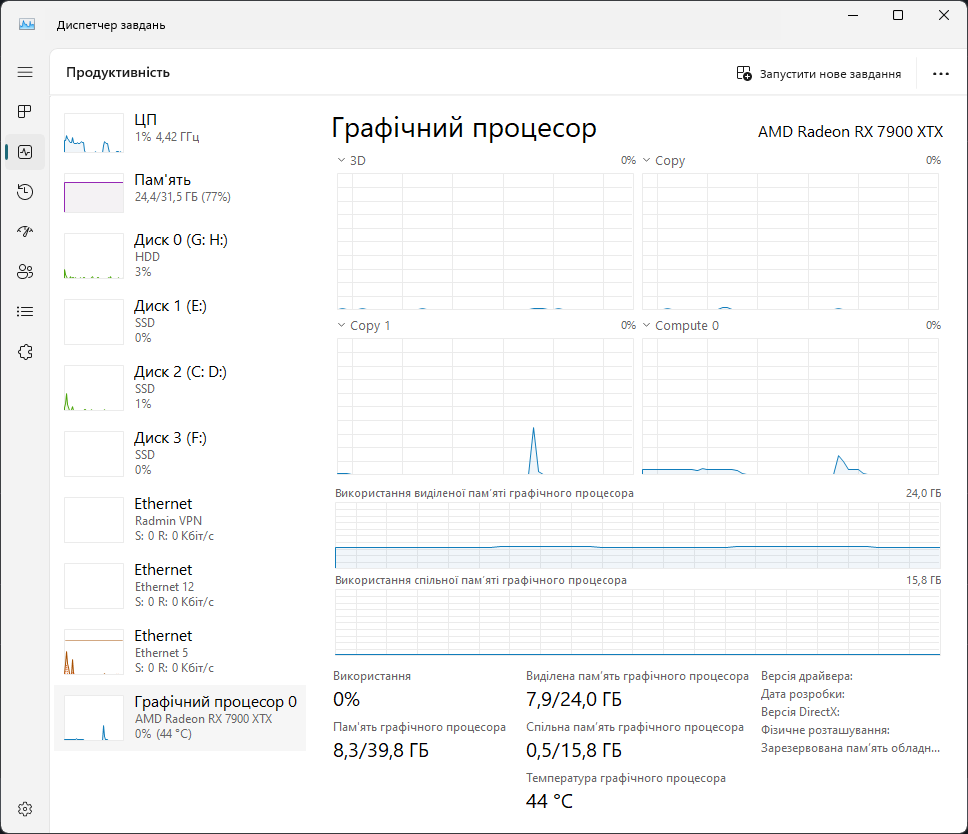Select Ethernet Radmin VPN entry
This screenshot has height=834, width=968.
coord(180,519)
